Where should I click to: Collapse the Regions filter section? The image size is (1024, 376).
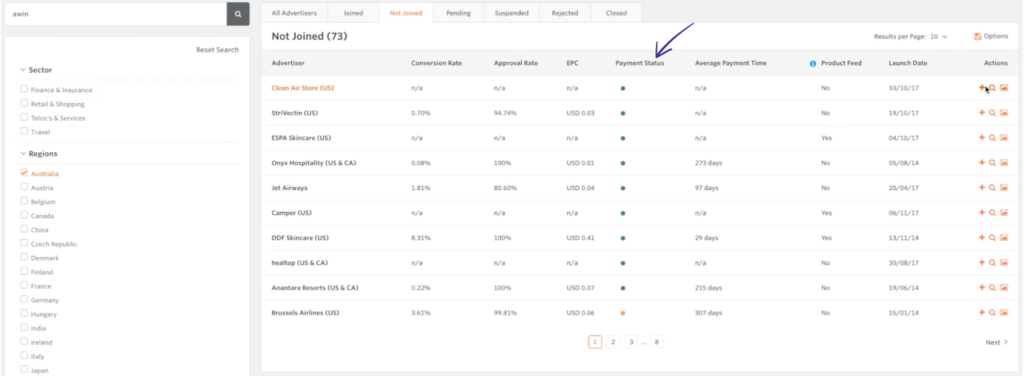pos(39,154)
